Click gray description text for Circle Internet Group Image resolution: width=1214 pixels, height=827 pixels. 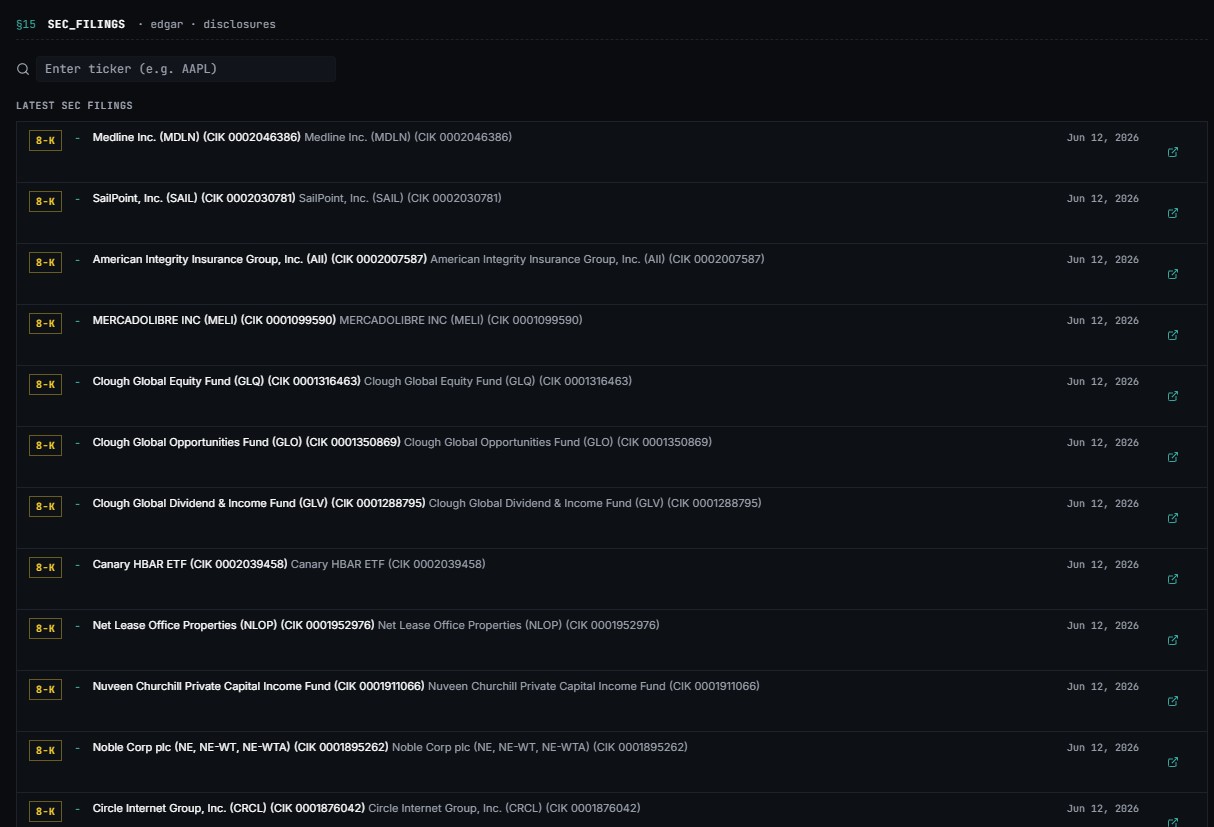(x=504, y=808)
